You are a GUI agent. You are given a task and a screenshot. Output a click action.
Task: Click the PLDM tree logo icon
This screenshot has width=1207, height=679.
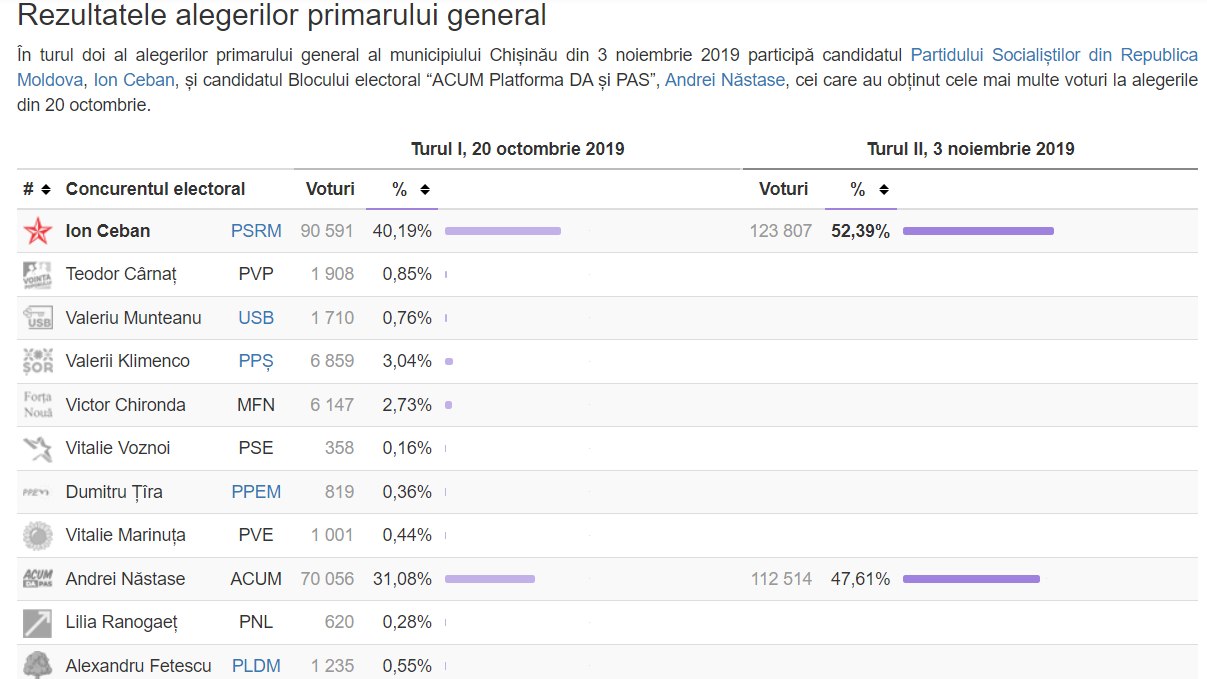point(37,665)
